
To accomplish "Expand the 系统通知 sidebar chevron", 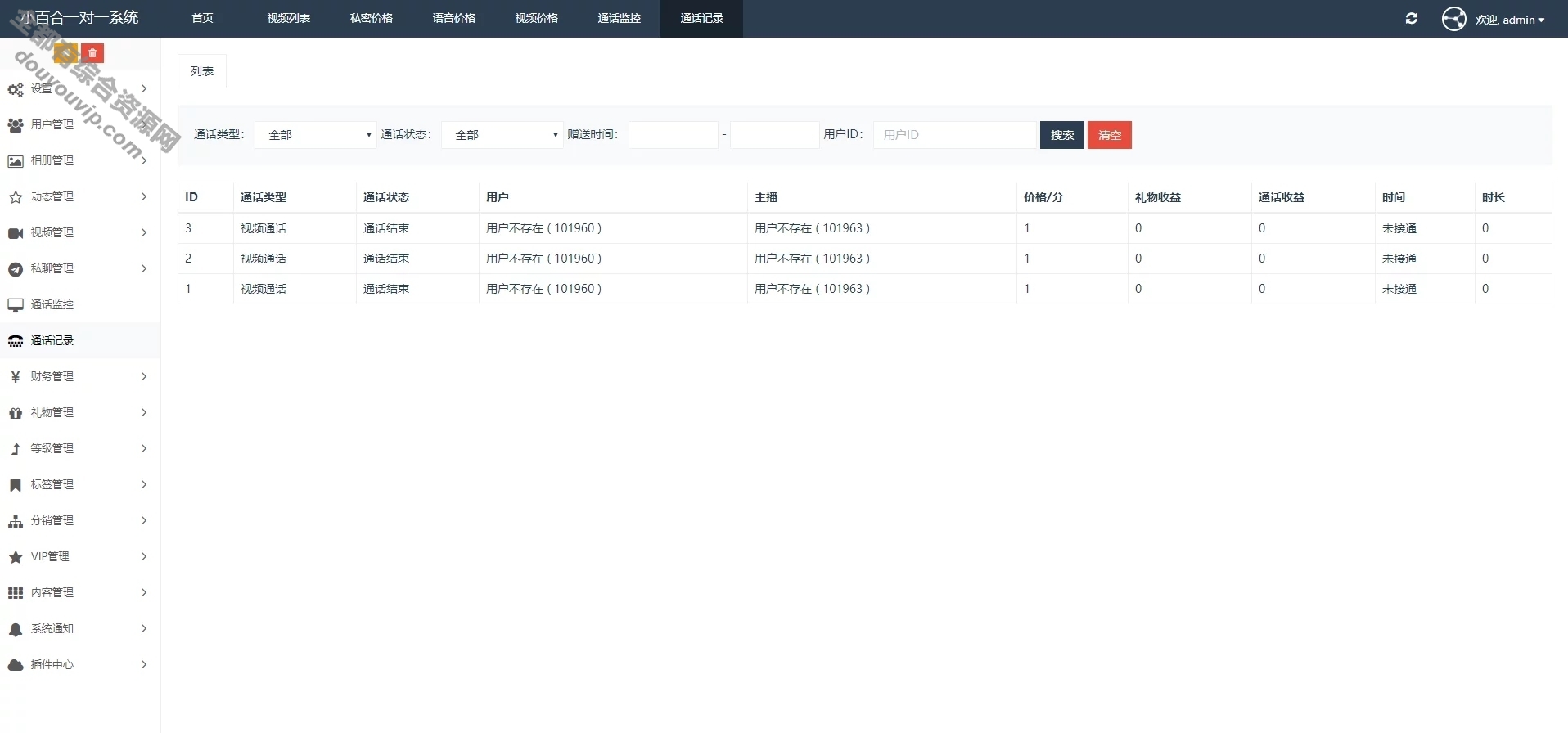I will click(144, 628).
